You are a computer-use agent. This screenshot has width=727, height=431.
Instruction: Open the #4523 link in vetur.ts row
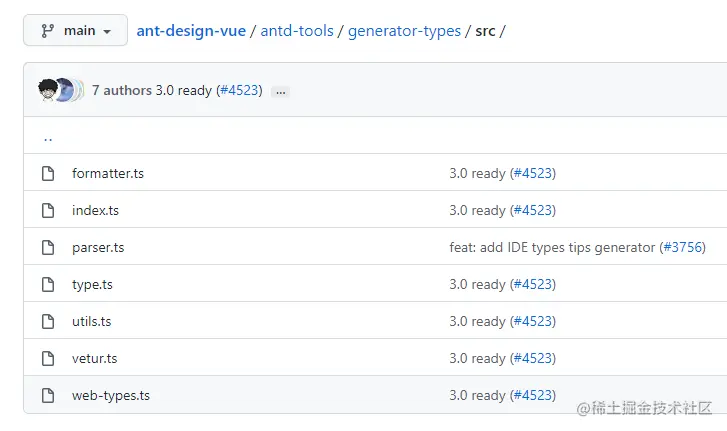pos(533,358)
